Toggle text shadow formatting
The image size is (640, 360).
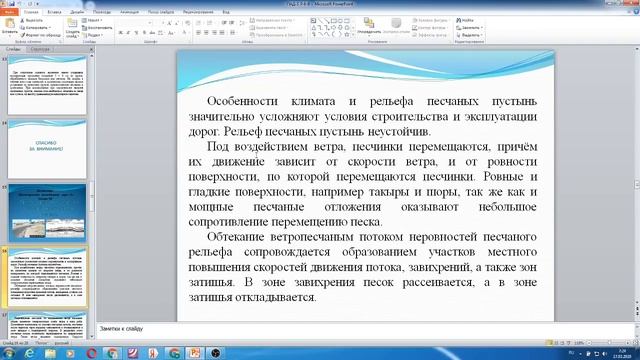pos(144,33)
